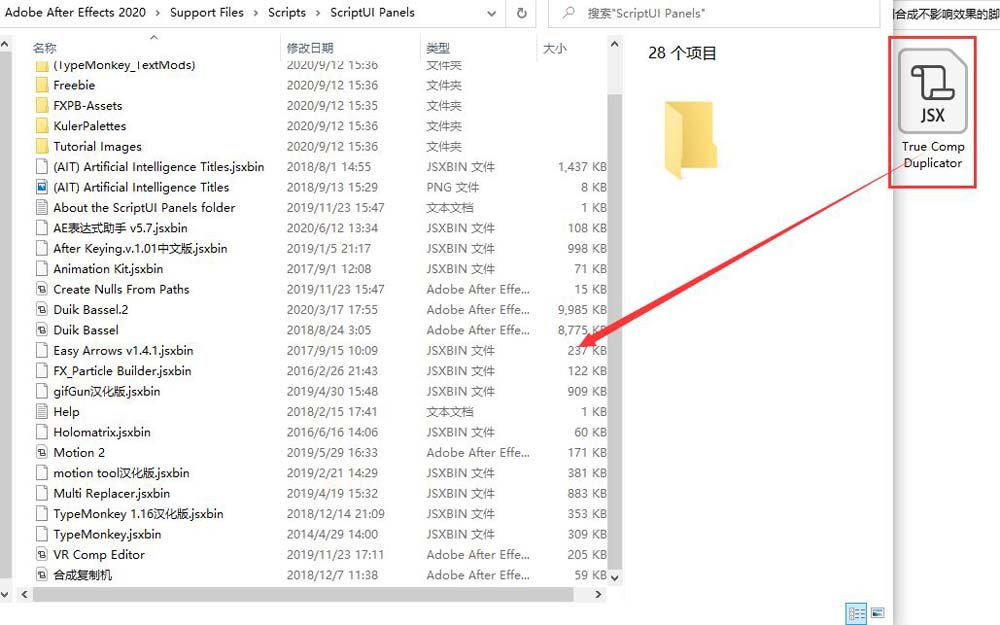The image size is (1000, 625).
Task: Click horizontal scrollbar left arrow
Action: click(24, 594)
